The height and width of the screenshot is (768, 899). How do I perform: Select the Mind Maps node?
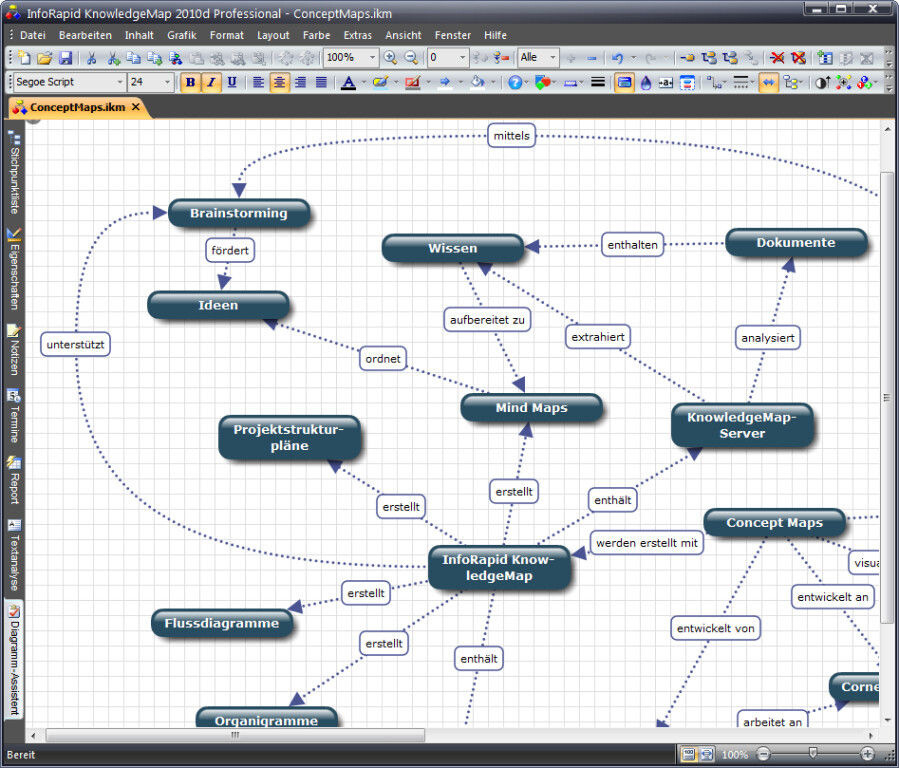[531, 408]
